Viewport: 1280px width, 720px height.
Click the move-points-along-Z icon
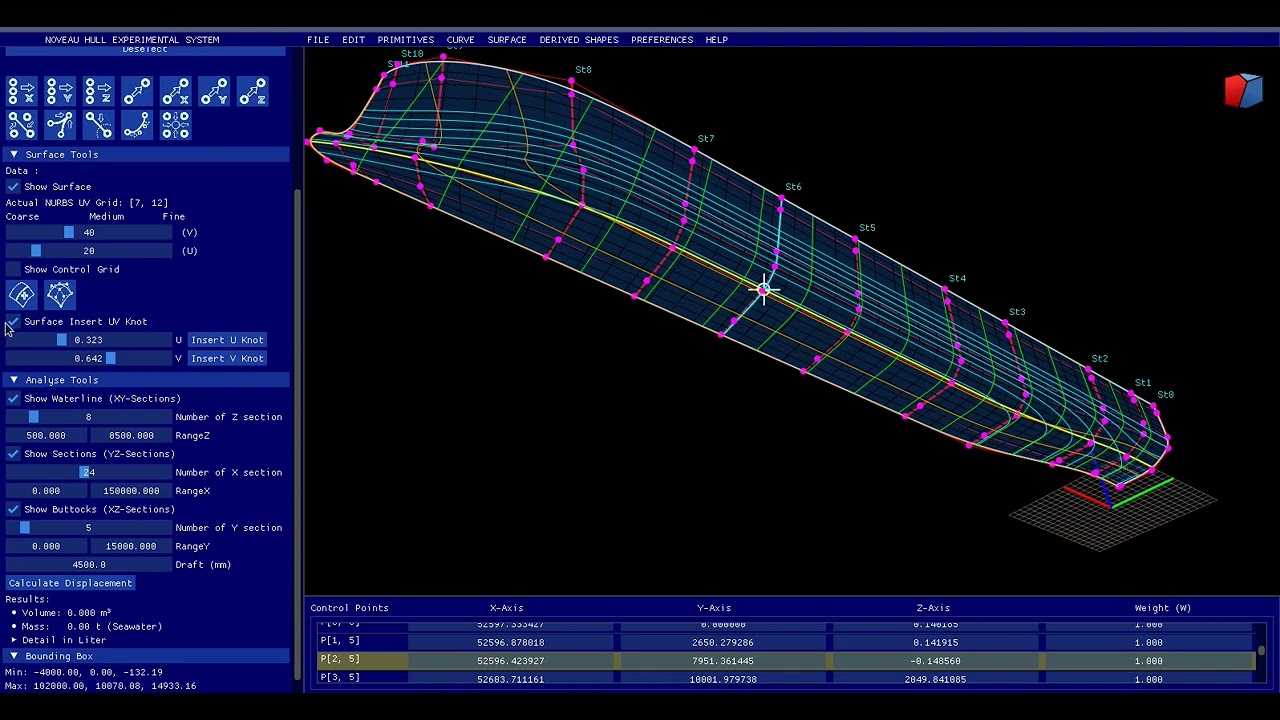[98, 92]
